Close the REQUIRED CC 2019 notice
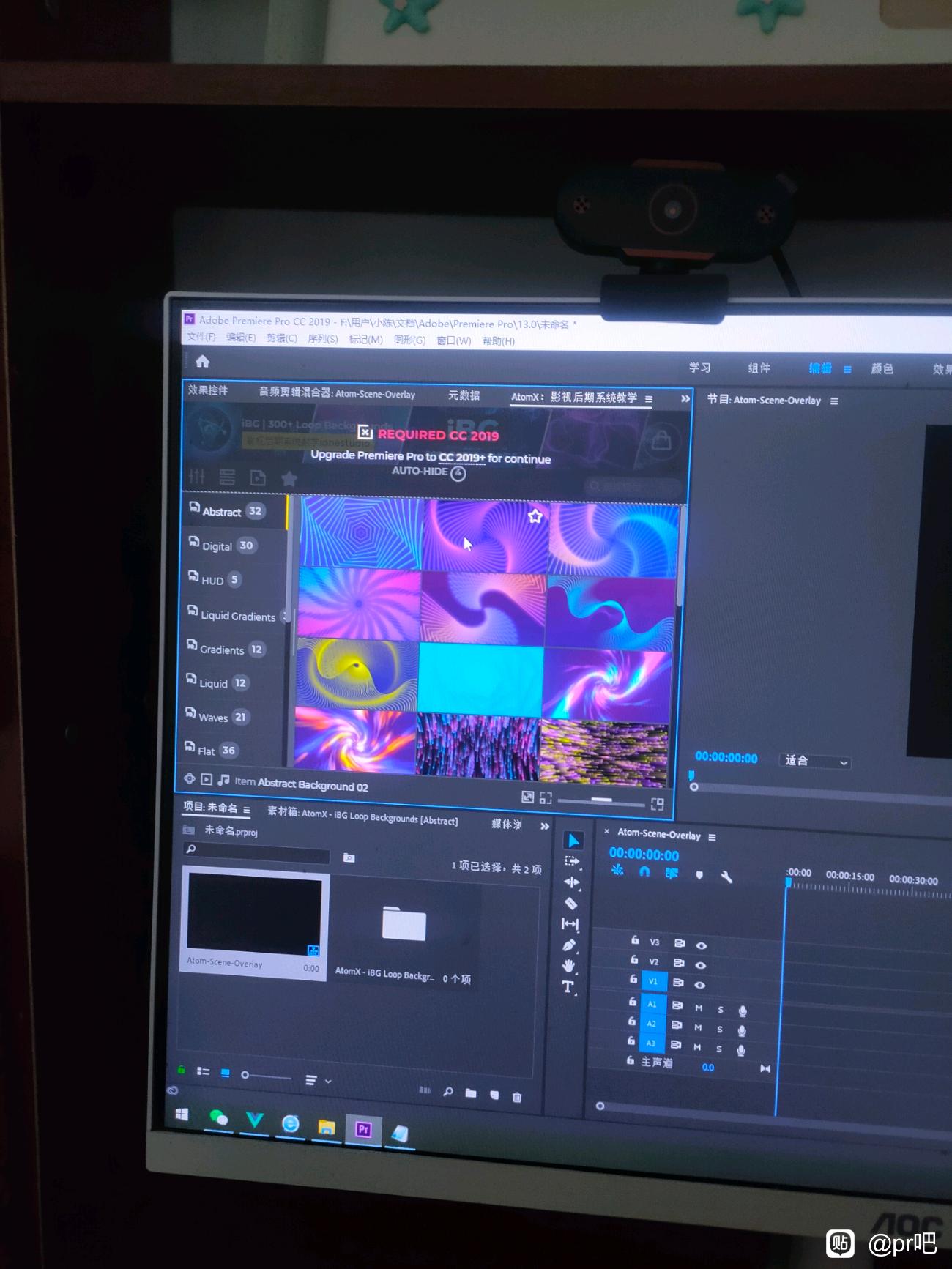Screen dimensions: 952x1269 click(x=365, y=432)
